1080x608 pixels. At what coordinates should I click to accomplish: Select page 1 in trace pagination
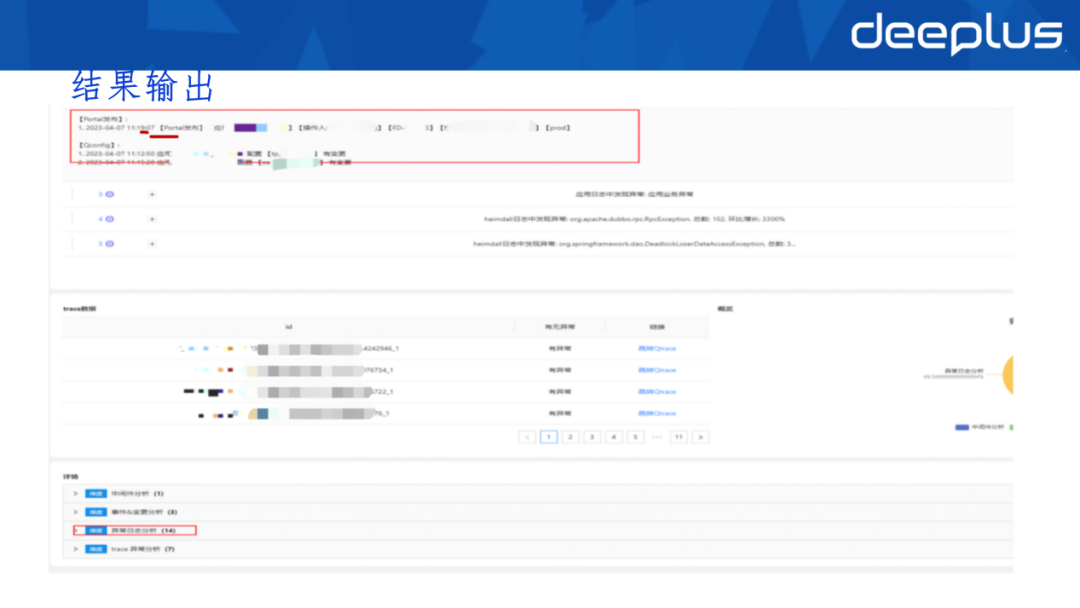[x=549, y=437]
